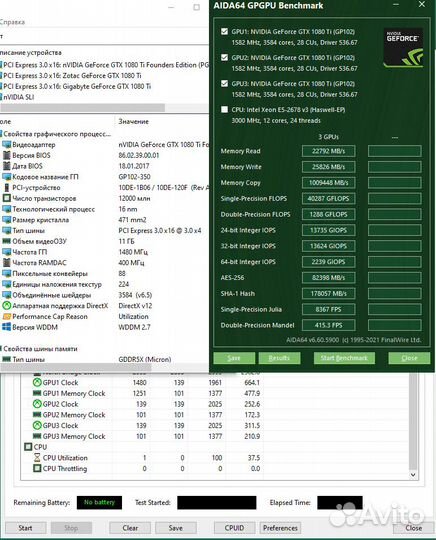Click the SHA-1 Hash value 178057 MB/s
The width and height of the screenshot is (436, 540).
[329, 294]
